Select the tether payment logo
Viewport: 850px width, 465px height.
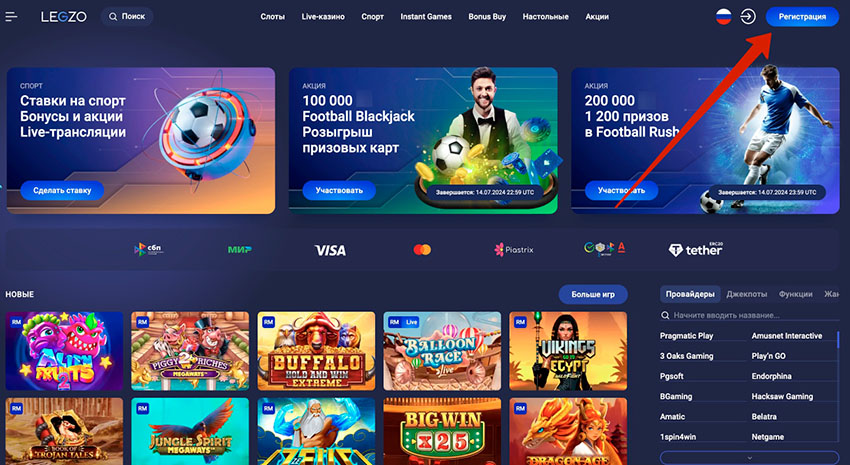696,249
